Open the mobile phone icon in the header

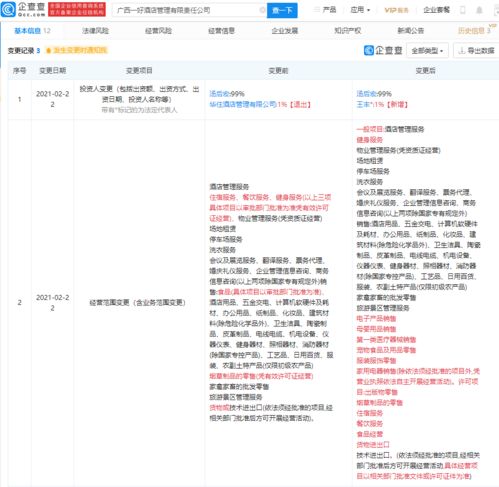[463, 10]
